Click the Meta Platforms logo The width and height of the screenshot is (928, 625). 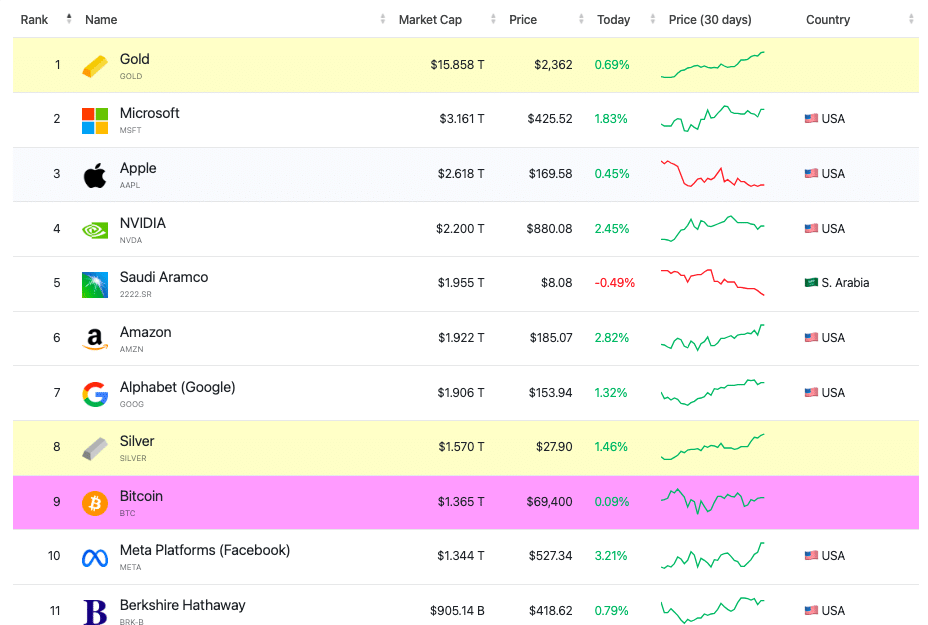click(x=95, y=558)
